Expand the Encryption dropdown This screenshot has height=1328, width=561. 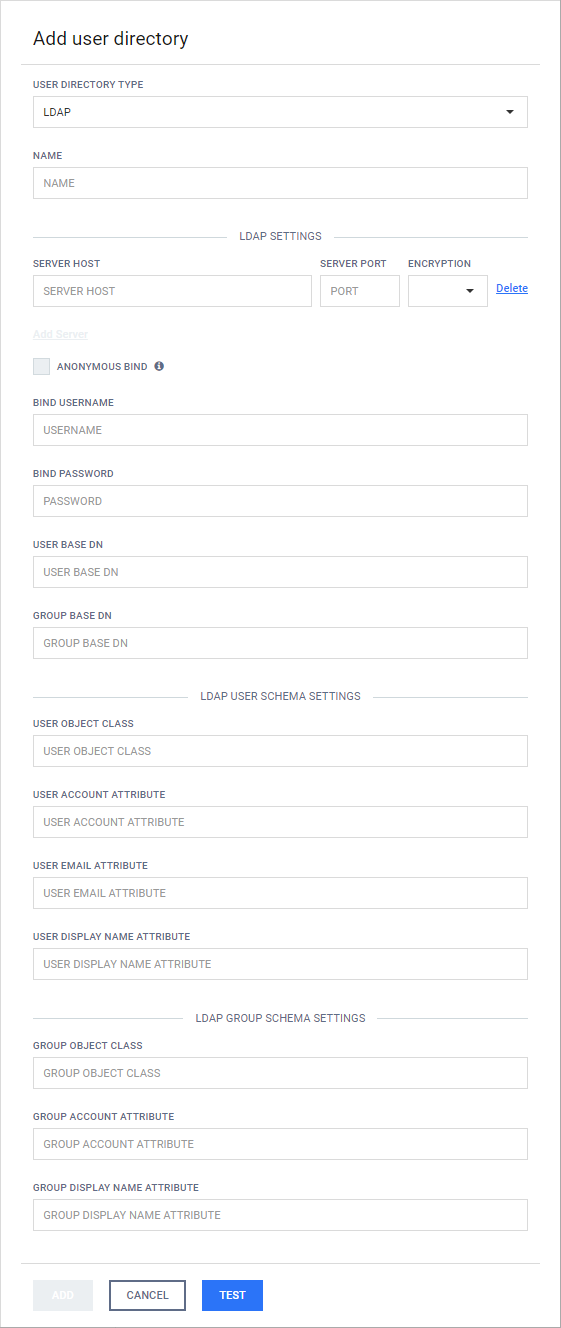pos(448,291)
